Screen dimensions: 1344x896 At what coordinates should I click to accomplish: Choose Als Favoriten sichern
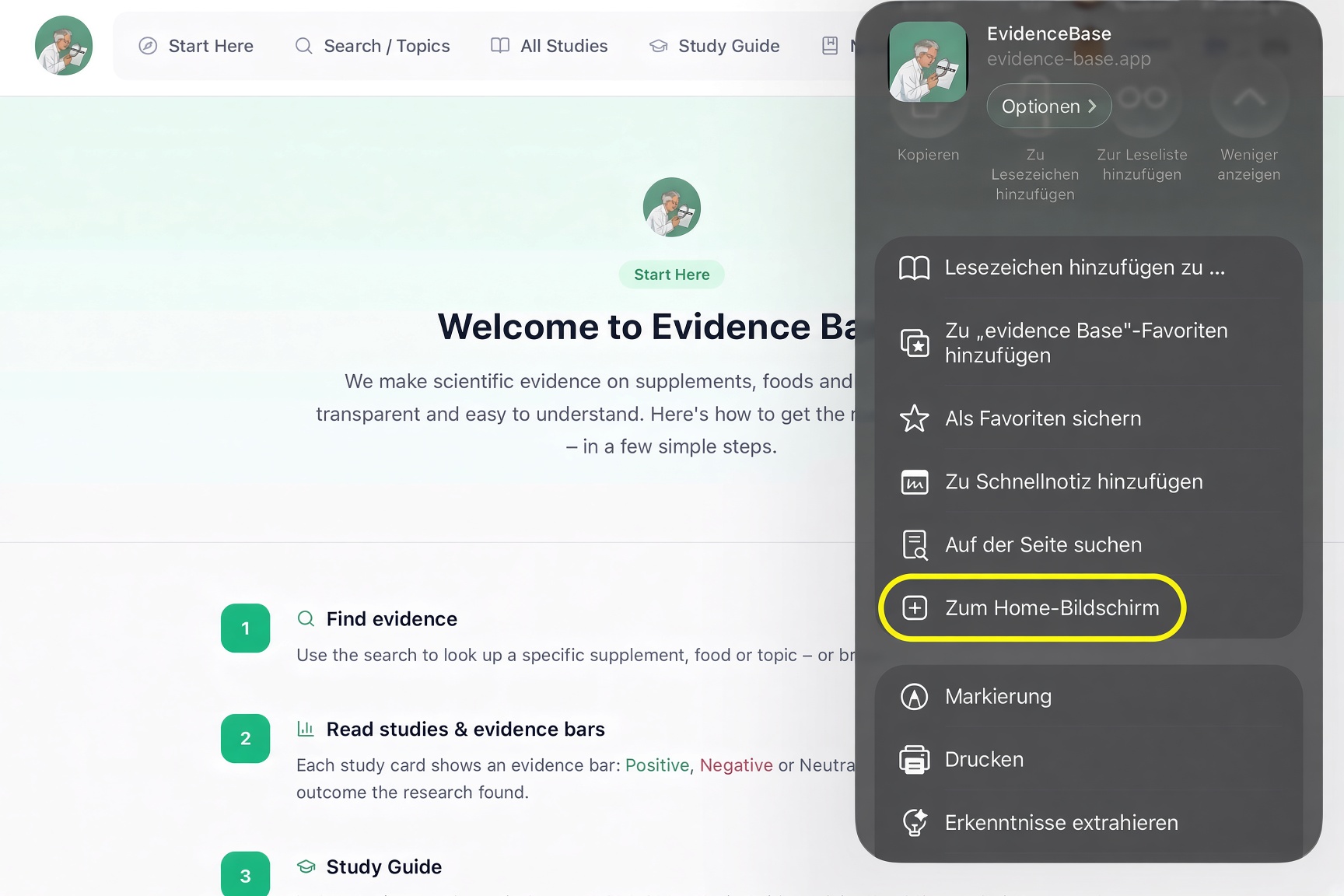(x=1089, y=418)
